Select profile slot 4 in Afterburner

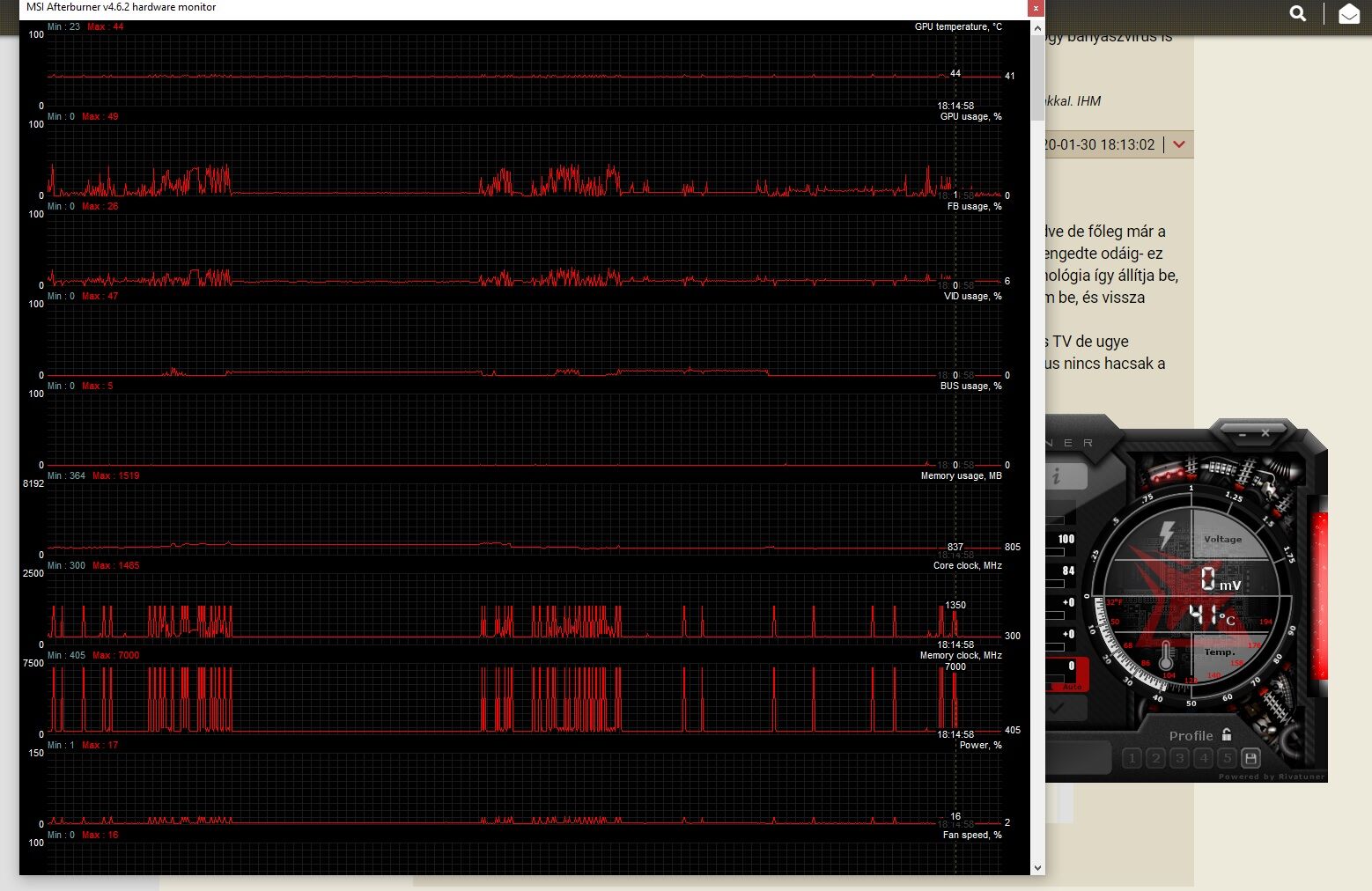1204,757
